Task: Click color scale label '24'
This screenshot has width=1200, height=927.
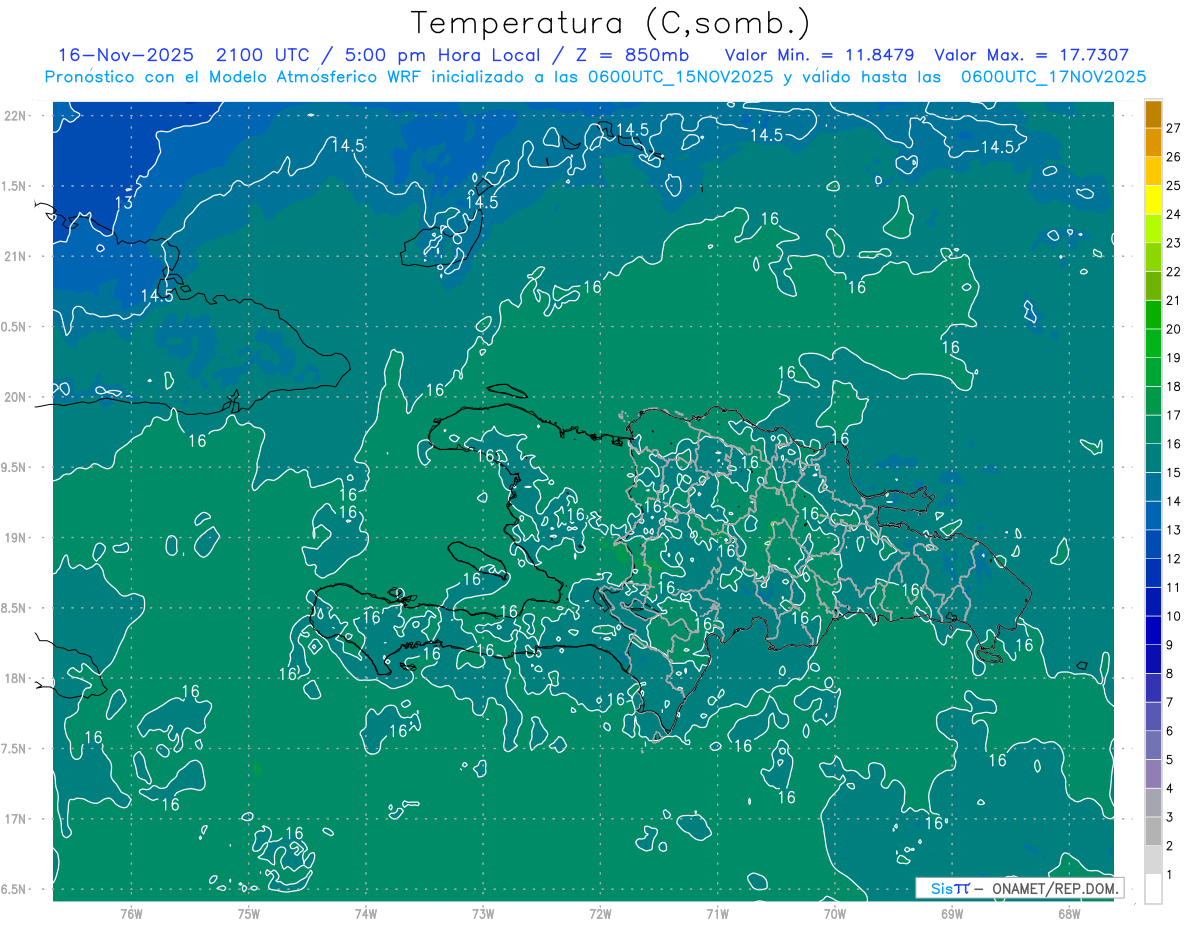Action: pyautogui.click(x=1174, y=214)
